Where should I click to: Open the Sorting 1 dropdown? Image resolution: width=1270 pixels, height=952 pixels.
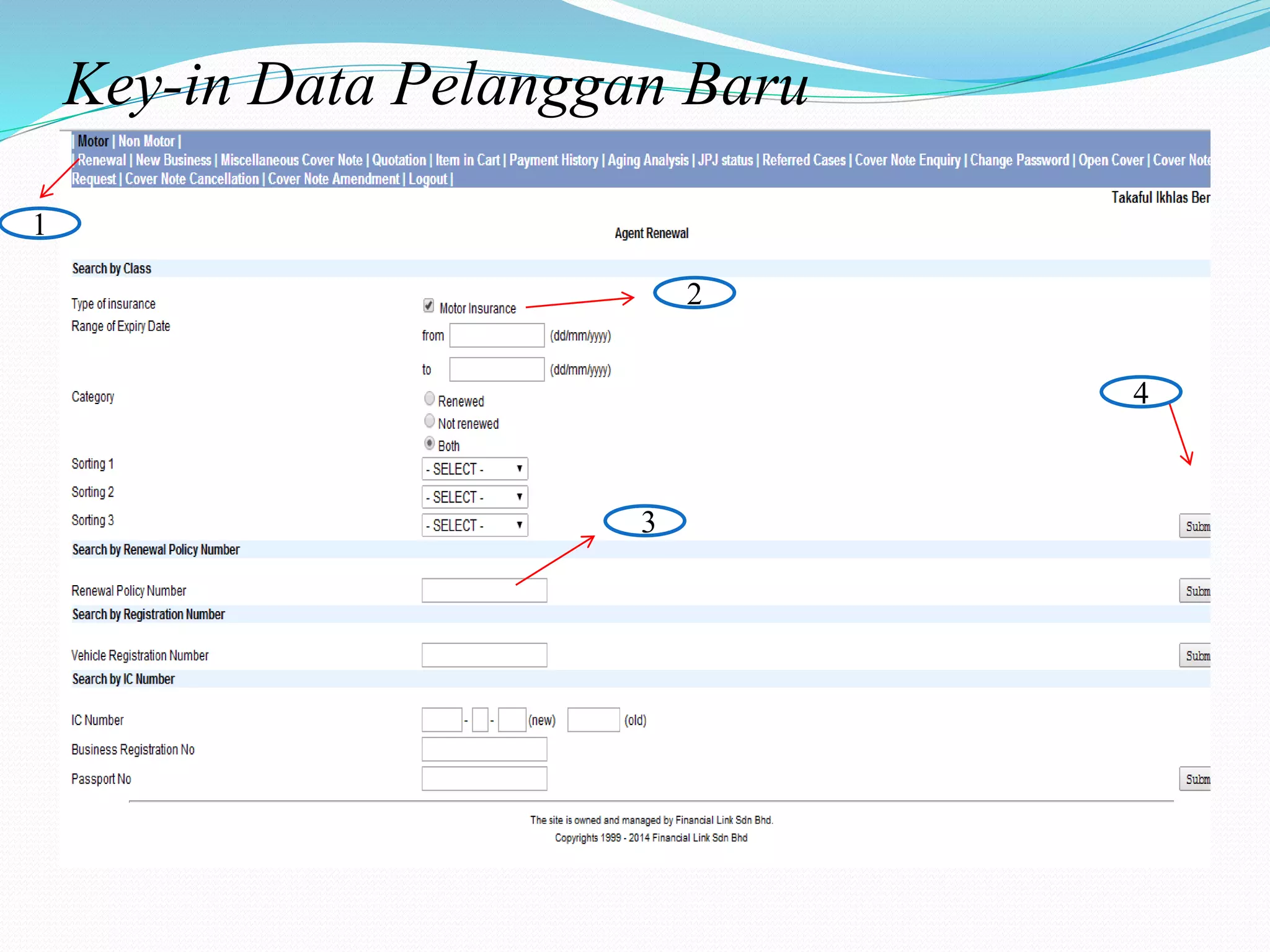[474, 469]
